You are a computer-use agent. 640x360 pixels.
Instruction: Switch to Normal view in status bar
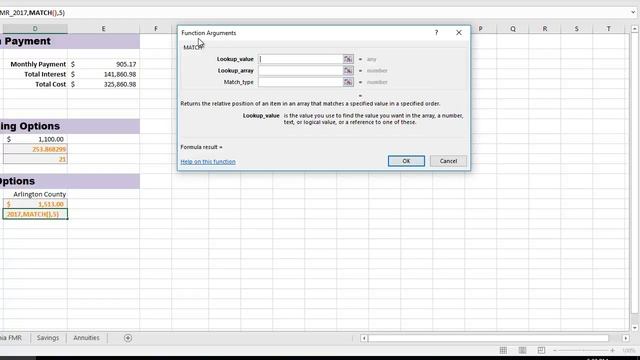[503, 350]
